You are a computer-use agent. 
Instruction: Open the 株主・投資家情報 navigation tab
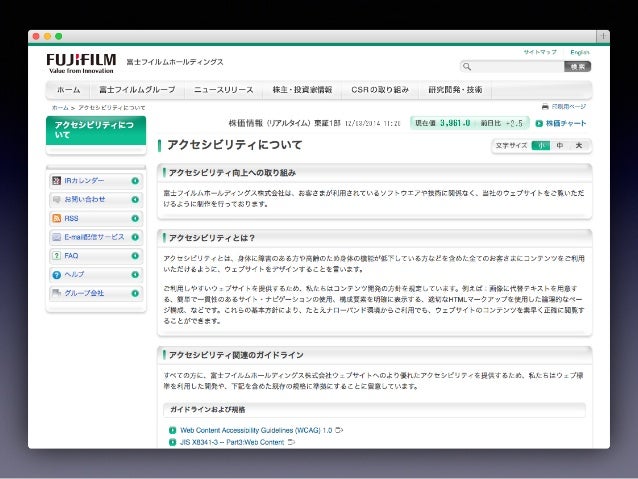tap(302, 90)
